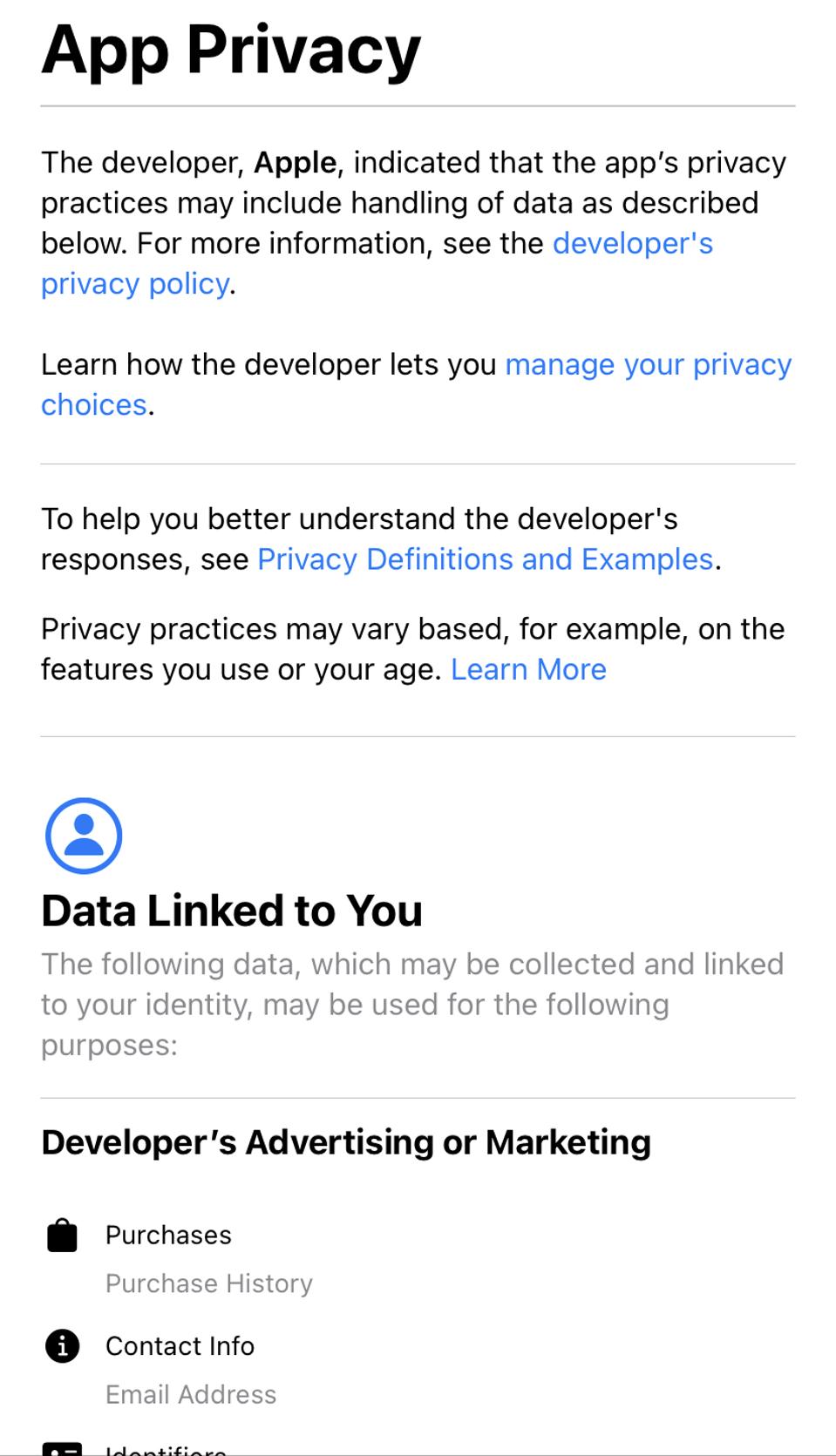View Privacy Definitions and Examples
The image size is (836, 1456).
486,559
